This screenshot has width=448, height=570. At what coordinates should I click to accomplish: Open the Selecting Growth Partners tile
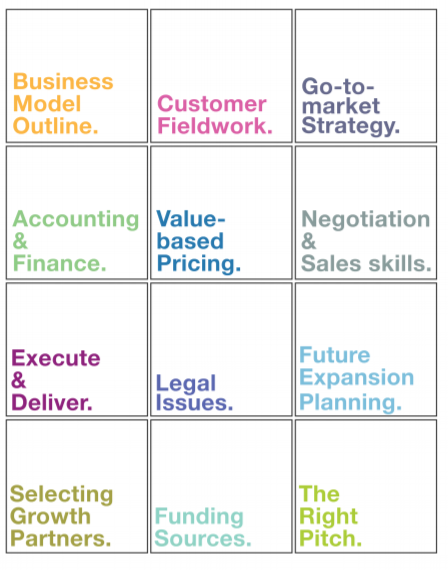click(77, 486)
